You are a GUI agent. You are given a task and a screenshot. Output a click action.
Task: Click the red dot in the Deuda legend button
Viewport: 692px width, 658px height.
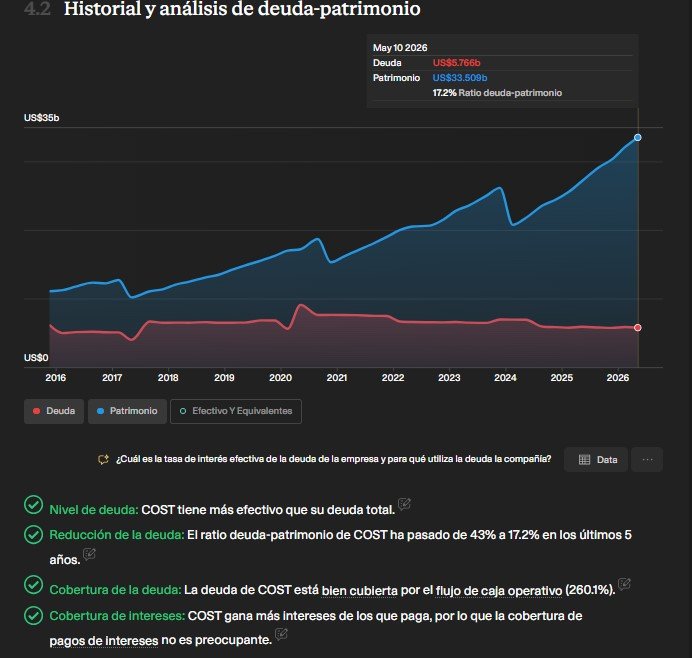tap(37, 411)
